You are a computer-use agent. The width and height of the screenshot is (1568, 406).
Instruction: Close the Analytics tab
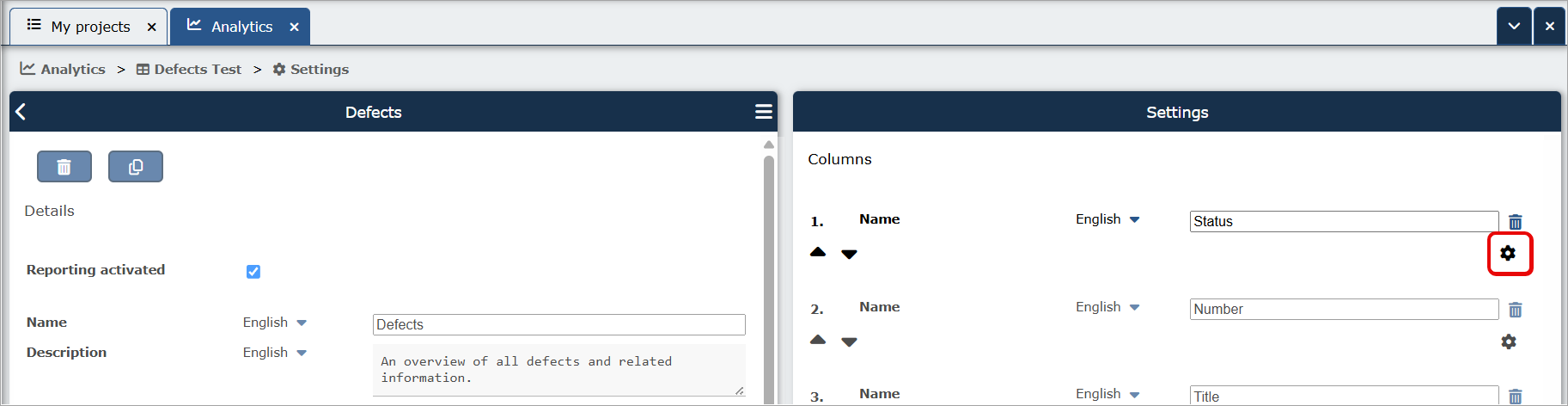pos(294,27)
